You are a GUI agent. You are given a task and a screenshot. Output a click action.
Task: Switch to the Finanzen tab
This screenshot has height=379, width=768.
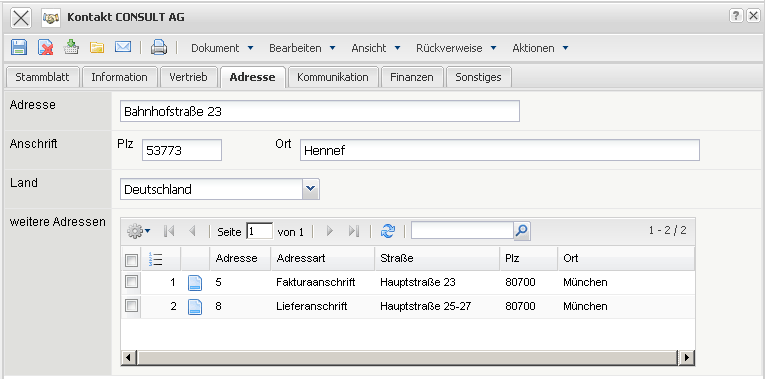tap(412, 77)
